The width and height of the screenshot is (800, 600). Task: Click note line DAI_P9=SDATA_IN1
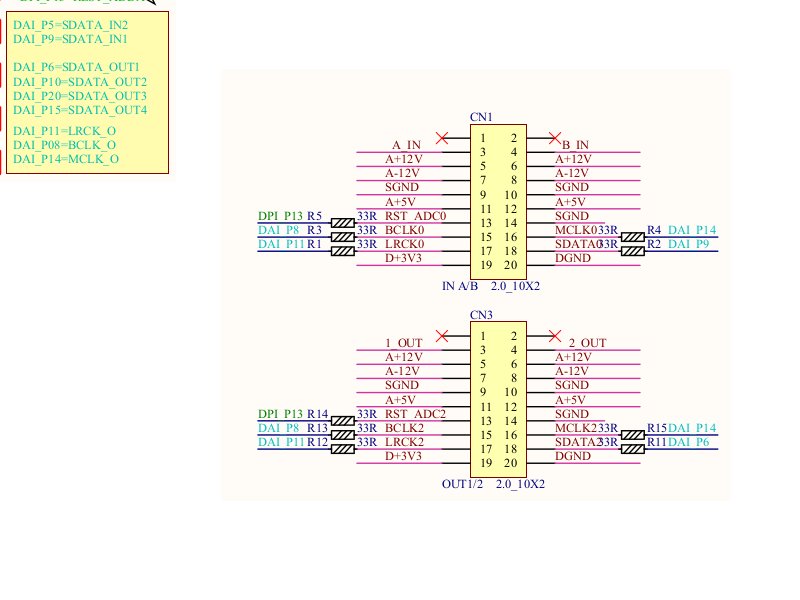[70, 39]
